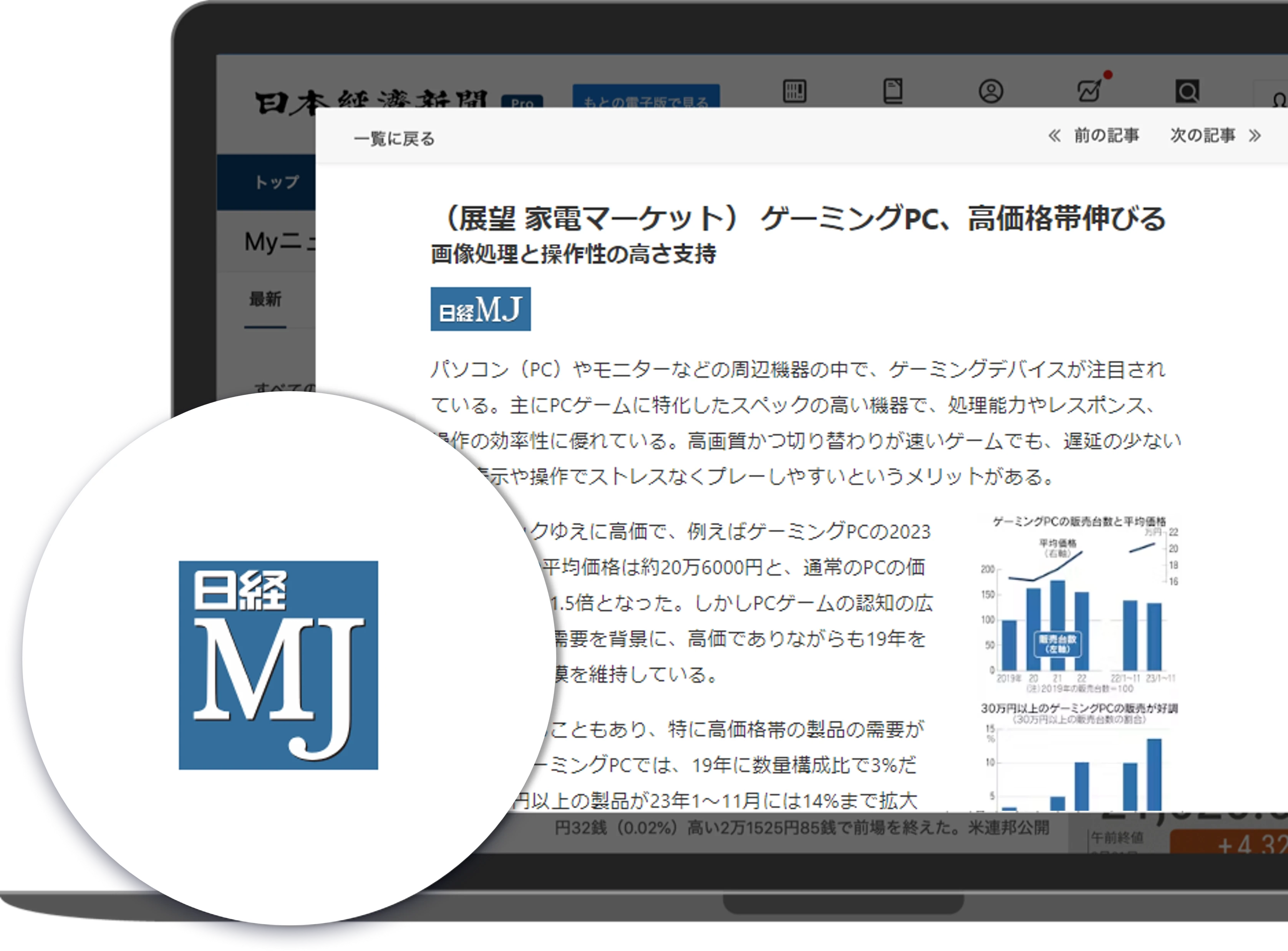Go to previous article via 前の記事
The image size is (1288, 951).
coord(1106,136)
